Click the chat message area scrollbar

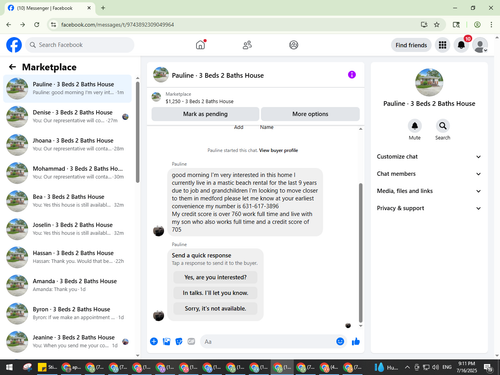click(360, 253)
